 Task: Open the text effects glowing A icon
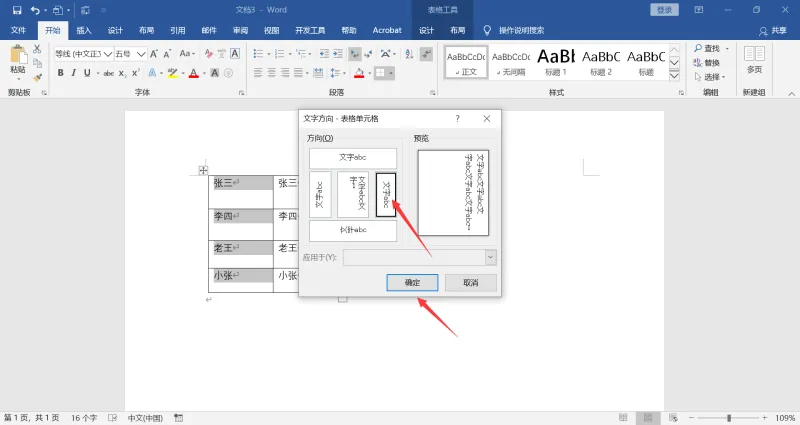pyautogui.click(x=152, y=73)
